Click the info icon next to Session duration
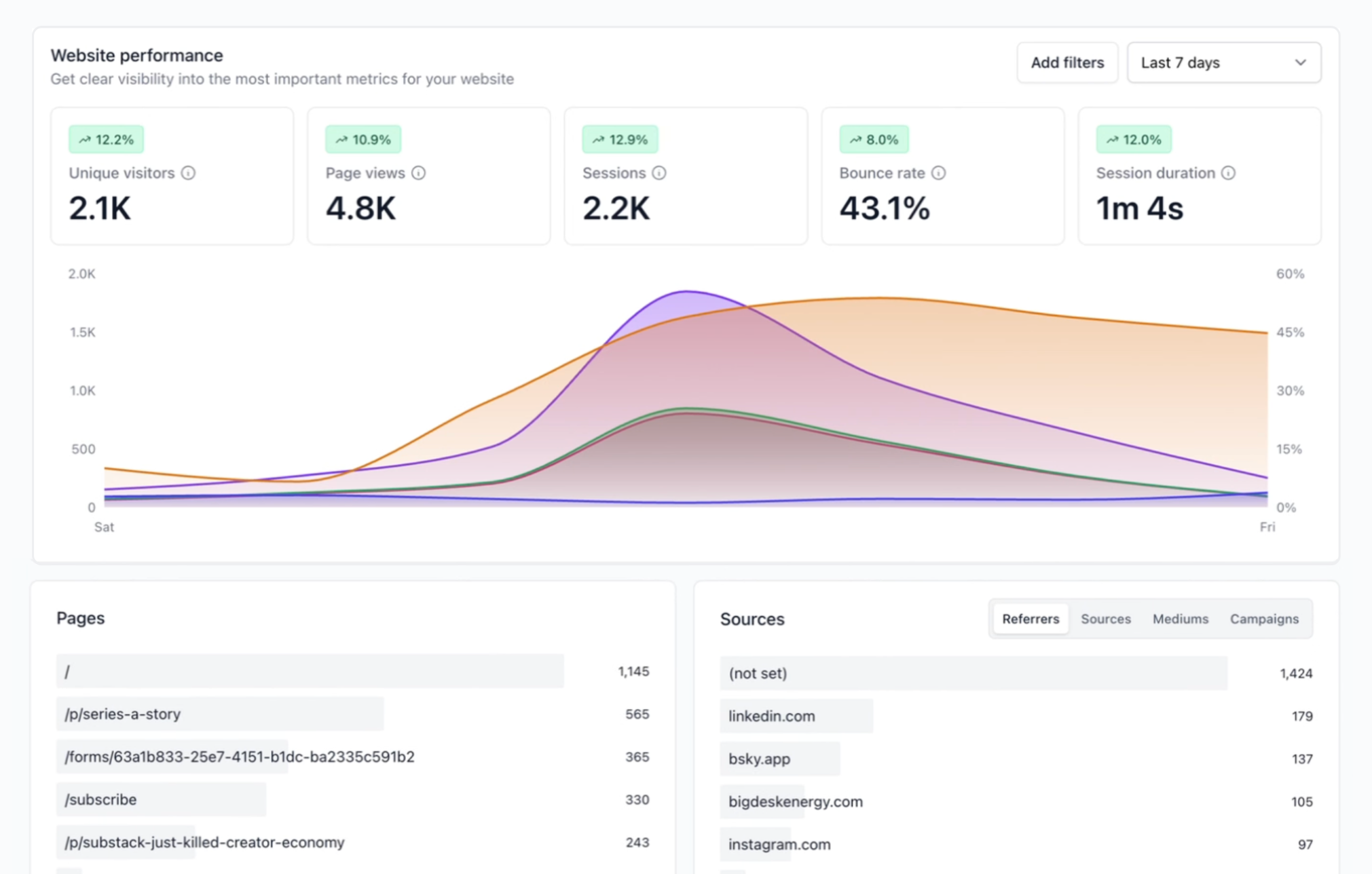Image resolution: width=1372 pixels, height=874 pixels. tap(1228, 173)
